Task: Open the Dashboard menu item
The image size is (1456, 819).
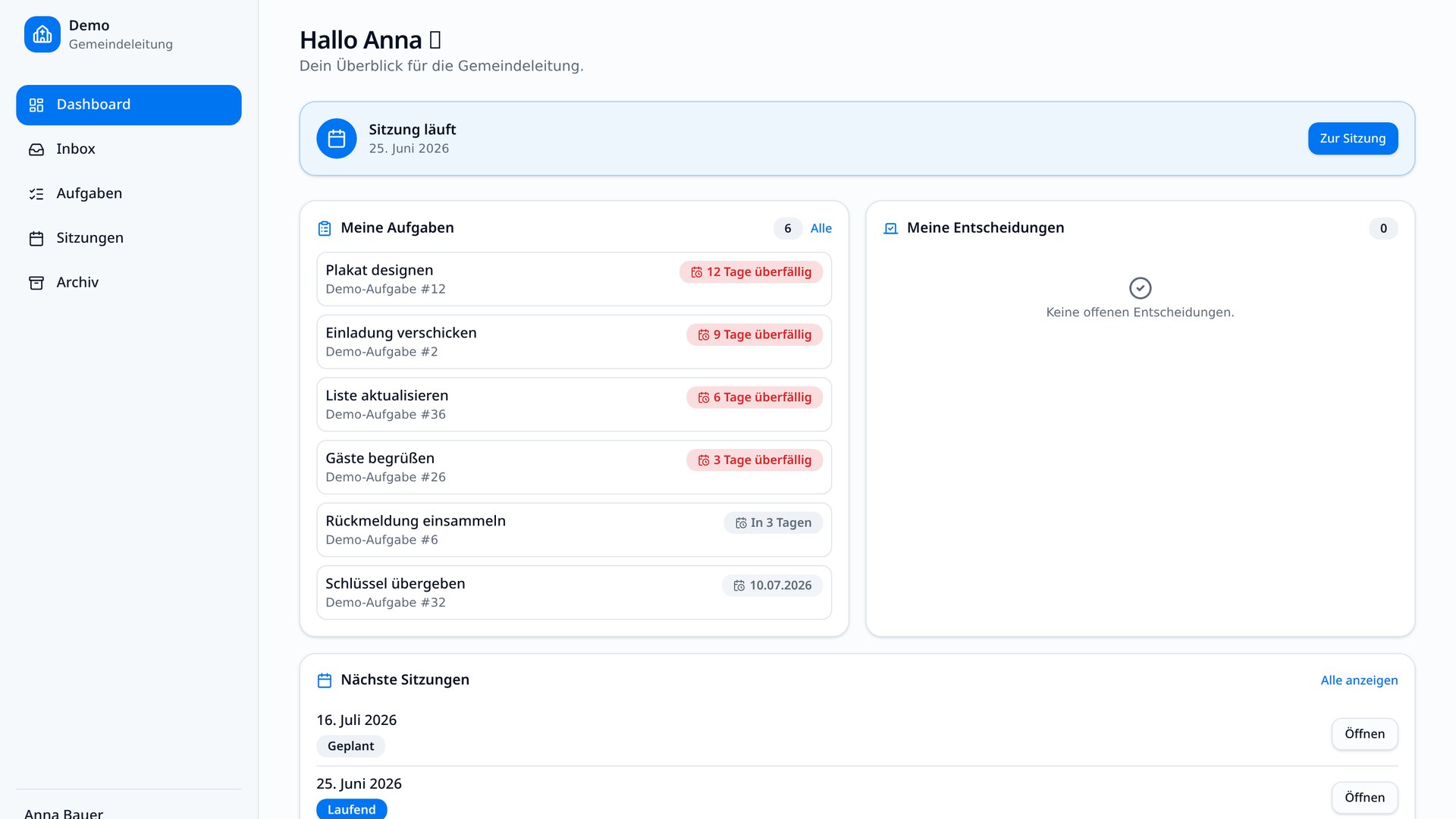Action: [129, 105]
